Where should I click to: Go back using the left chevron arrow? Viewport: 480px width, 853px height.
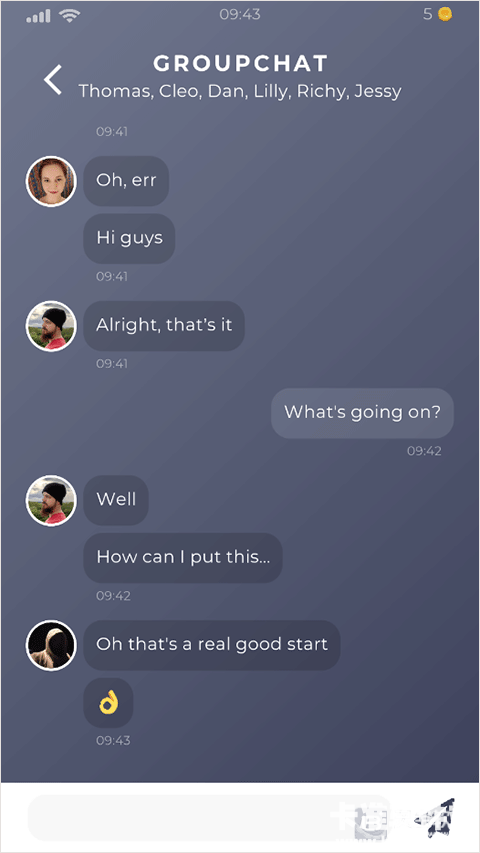(x=53, y=80)
